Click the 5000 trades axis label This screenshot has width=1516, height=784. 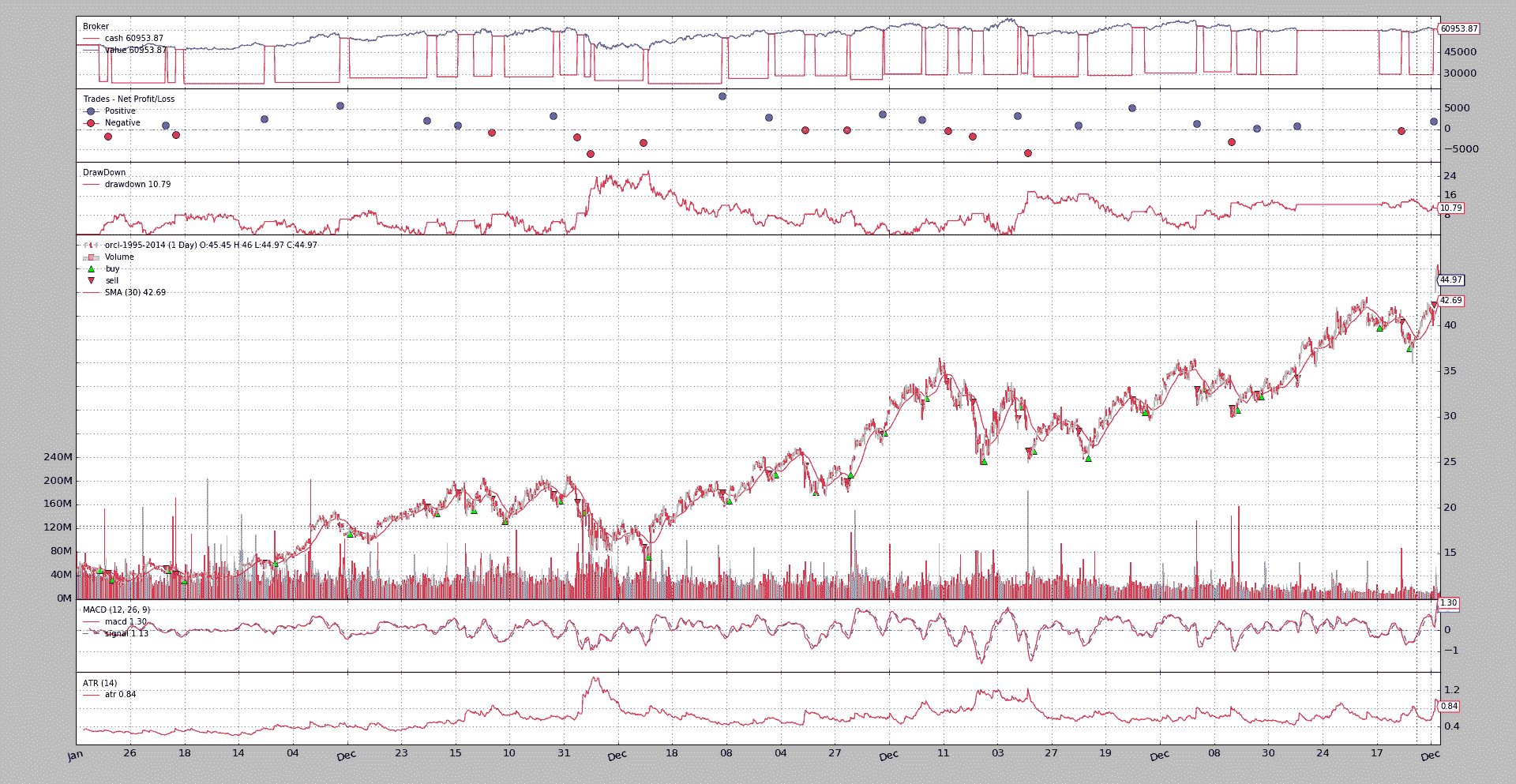1457,108
